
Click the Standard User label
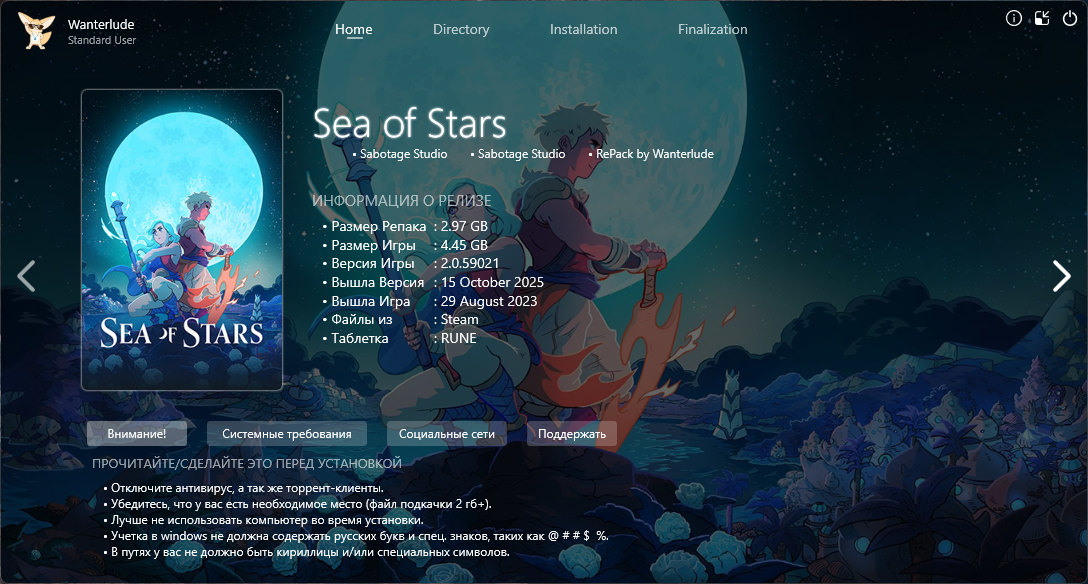102,40
